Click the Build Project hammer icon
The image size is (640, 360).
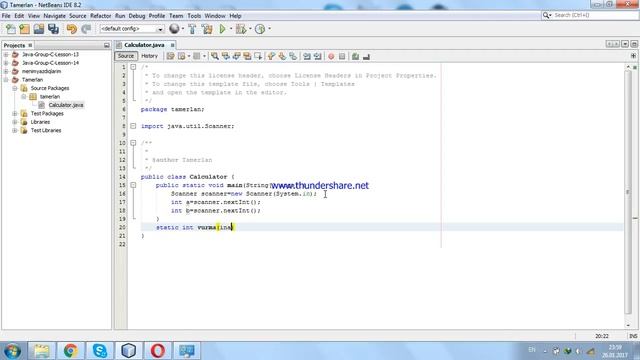192,29
